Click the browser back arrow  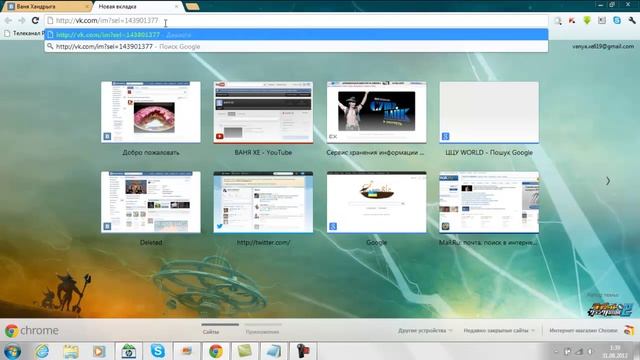(8, 20)
